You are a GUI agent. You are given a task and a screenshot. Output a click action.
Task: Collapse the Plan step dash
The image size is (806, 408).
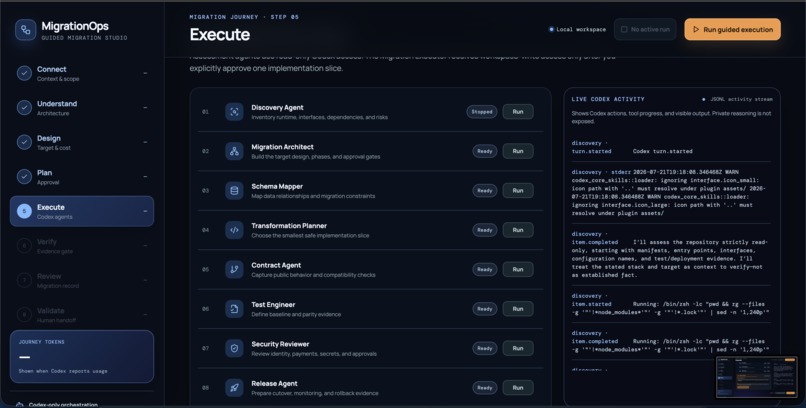pos(145,177)
